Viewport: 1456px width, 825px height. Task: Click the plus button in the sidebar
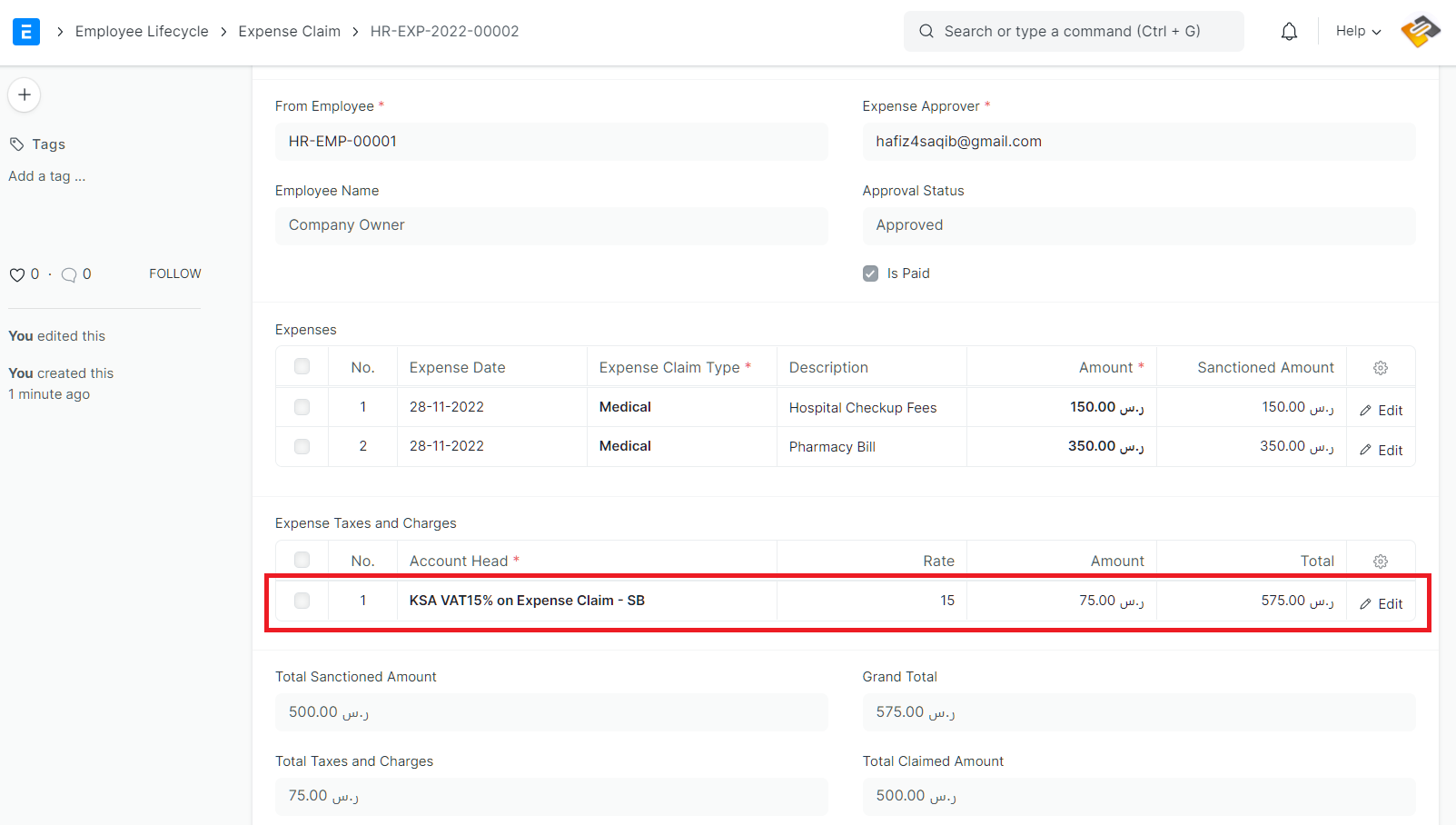tap(25, 94)
